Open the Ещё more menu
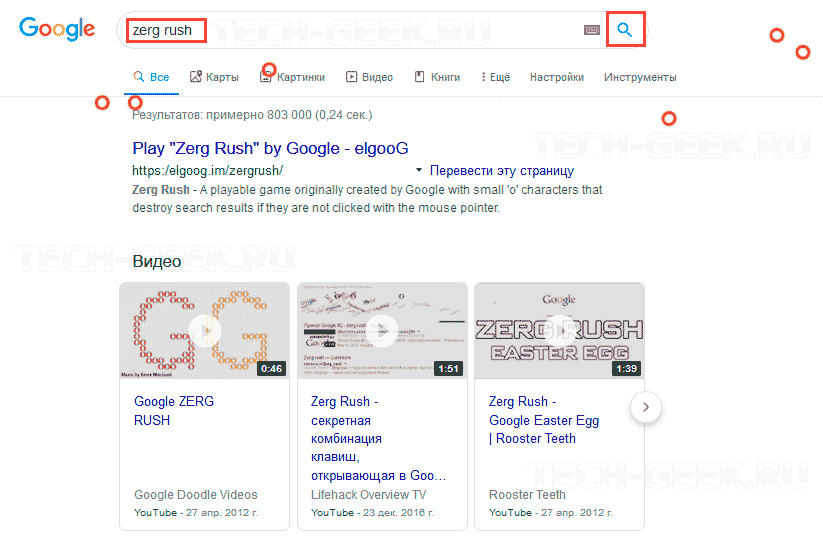 (x=495, y=77)
